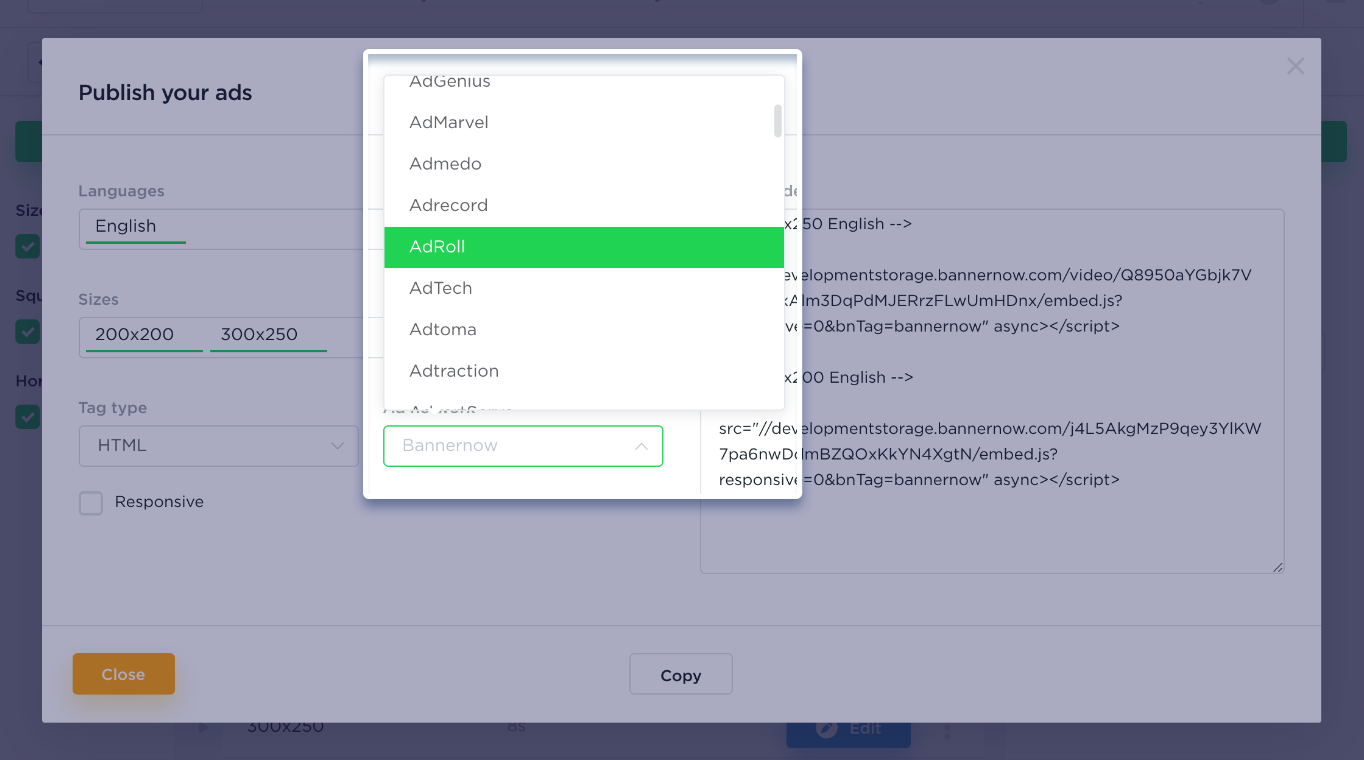Image resolution: width=1364 pixels, height=760 pixels.
Task: Select AdGenius at the top of list
Action: 583,85
